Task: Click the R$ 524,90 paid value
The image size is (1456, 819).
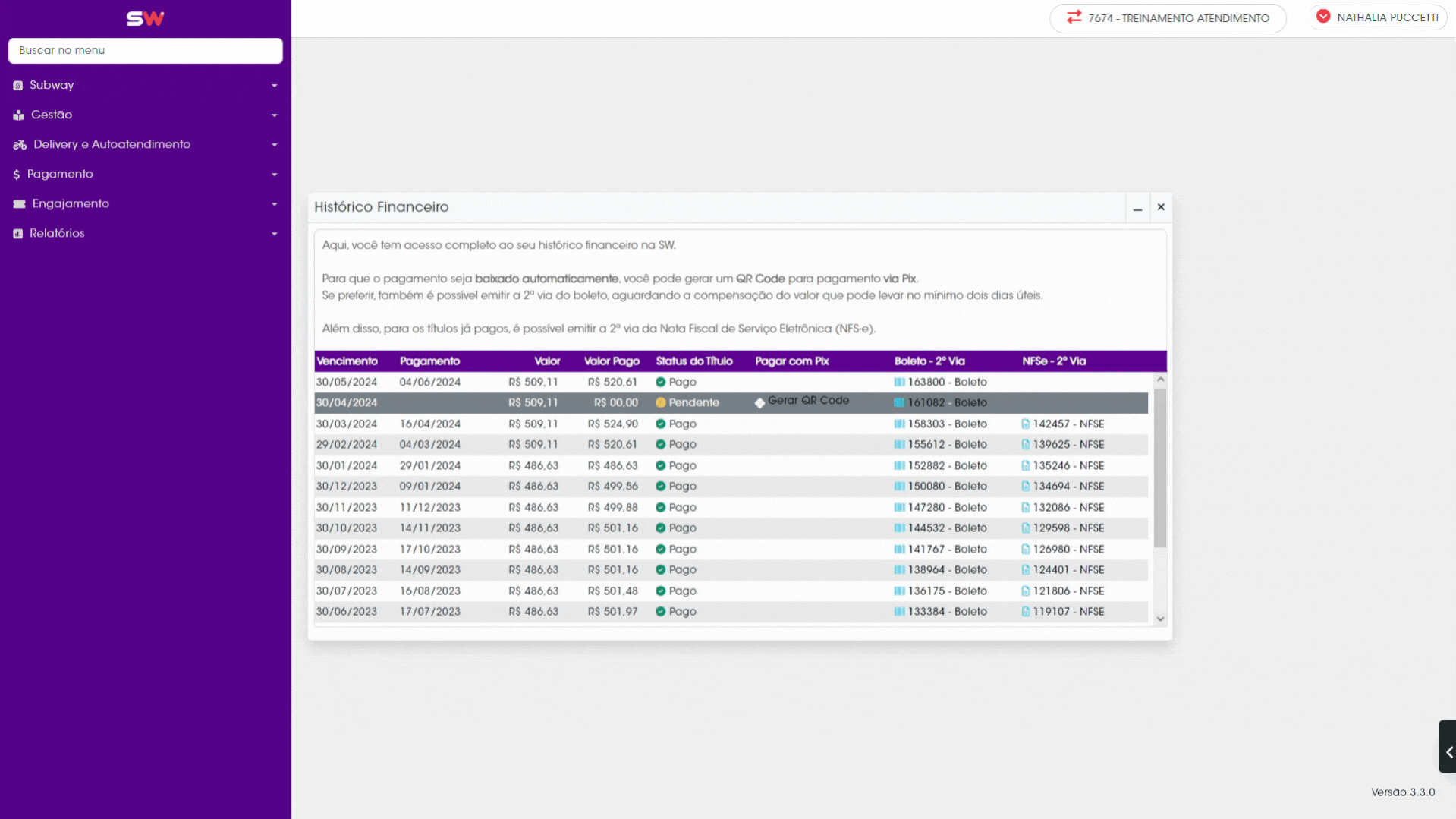Action: [612, 424]
